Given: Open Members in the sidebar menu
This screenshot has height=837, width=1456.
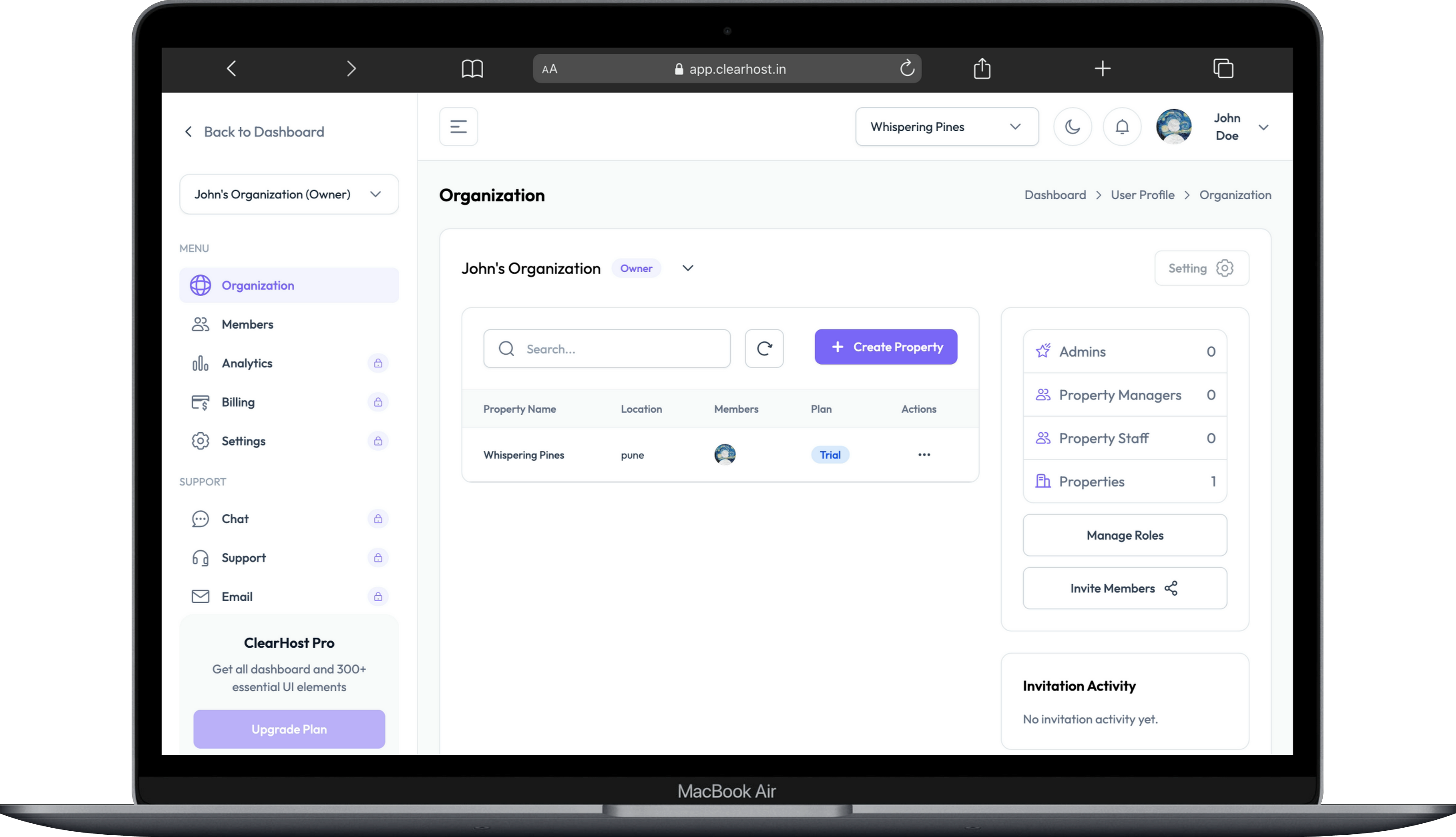Looking at the screenshot, I should [x=289, y=324].
